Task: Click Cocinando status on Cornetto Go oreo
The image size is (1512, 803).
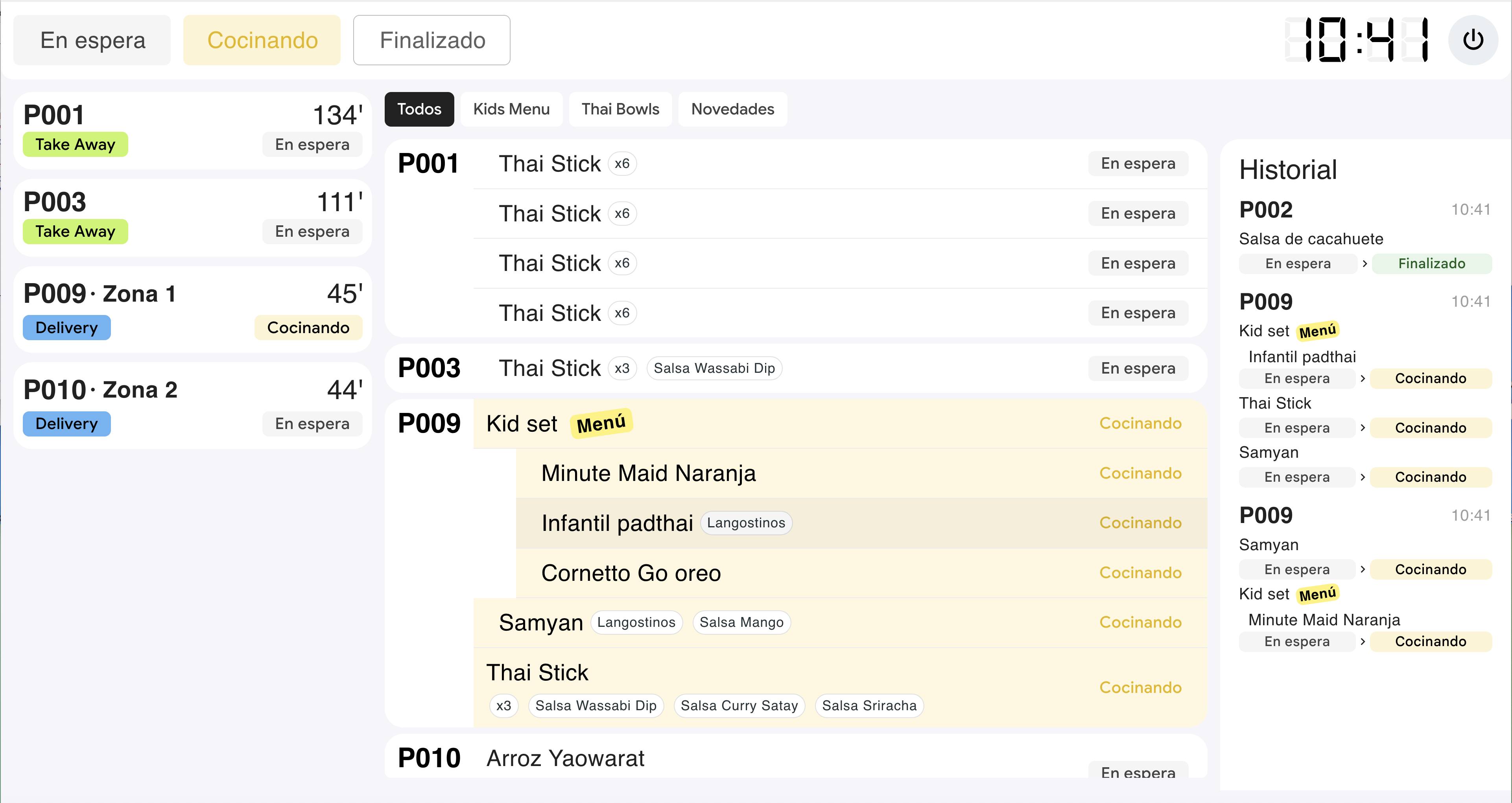Action: (x=1140, y=573)
